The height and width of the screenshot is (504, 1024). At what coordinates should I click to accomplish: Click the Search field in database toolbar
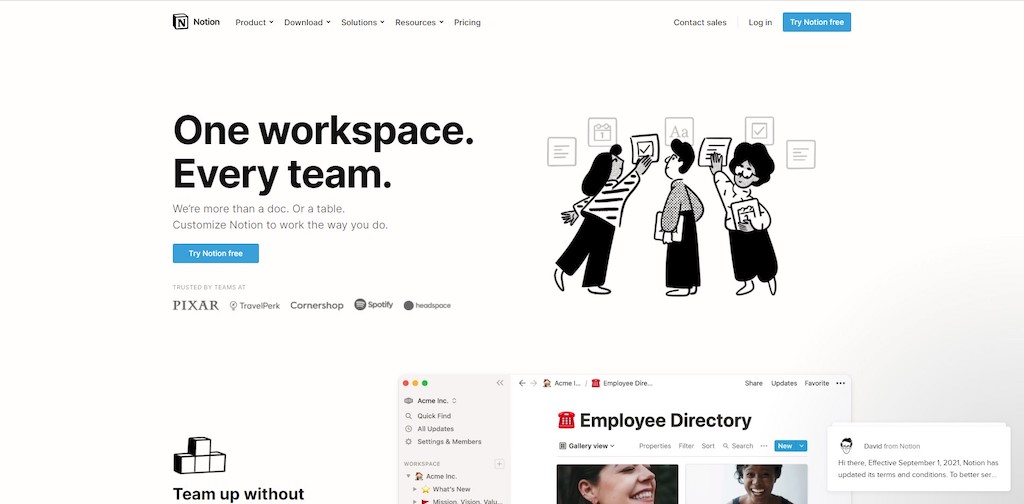coord(738,446)
